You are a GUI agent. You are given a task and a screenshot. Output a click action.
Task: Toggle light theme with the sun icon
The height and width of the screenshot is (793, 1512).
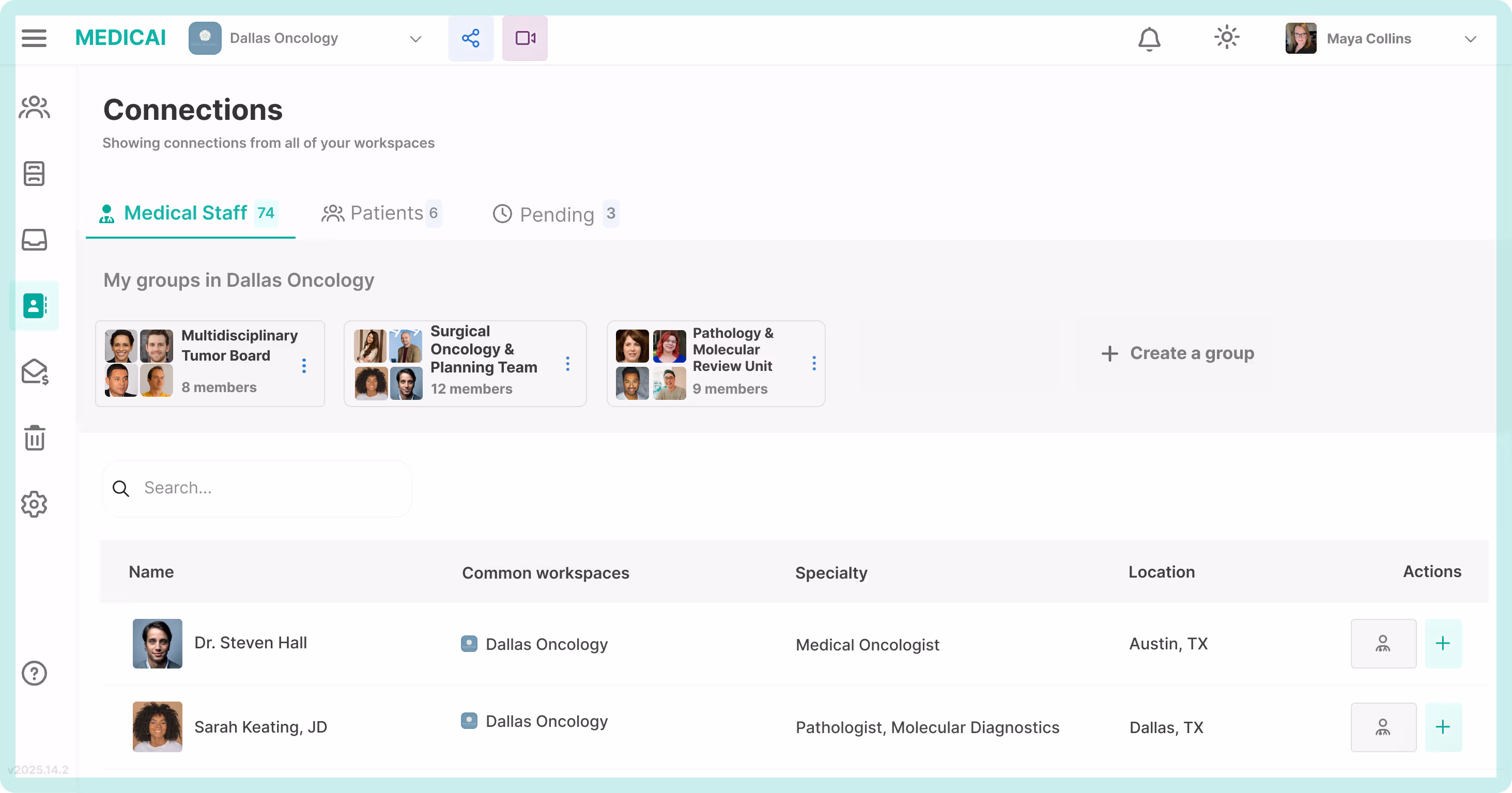(x=1226, y=38)
